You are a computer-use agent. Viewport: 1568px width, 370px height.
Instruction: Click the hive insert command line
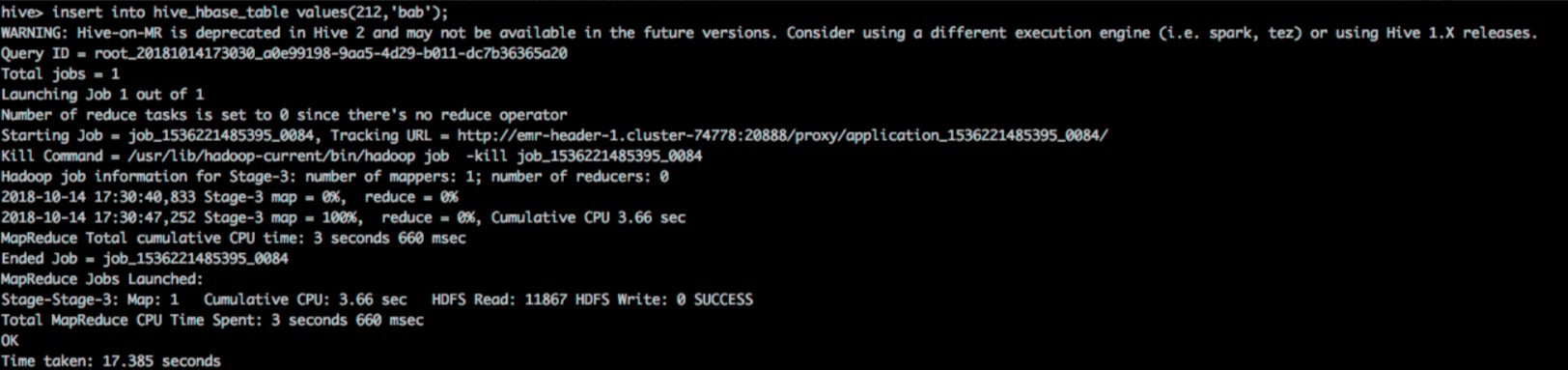pos(225,13)
